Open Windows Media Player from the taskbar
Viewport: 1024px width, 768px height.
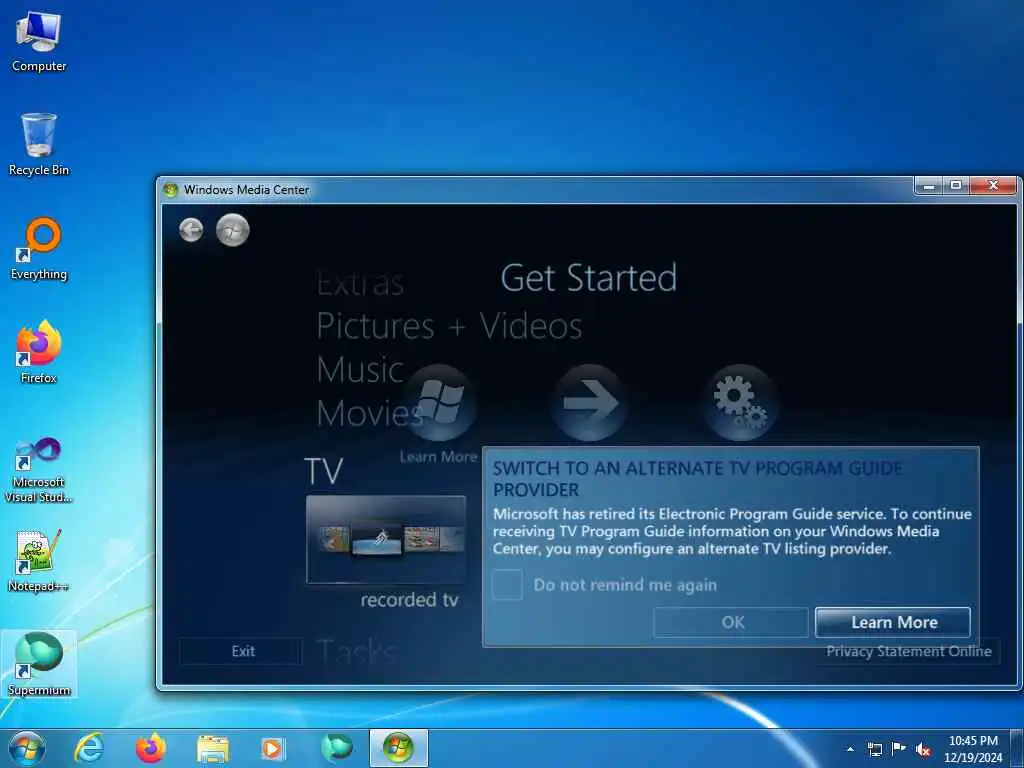point(272,749)
